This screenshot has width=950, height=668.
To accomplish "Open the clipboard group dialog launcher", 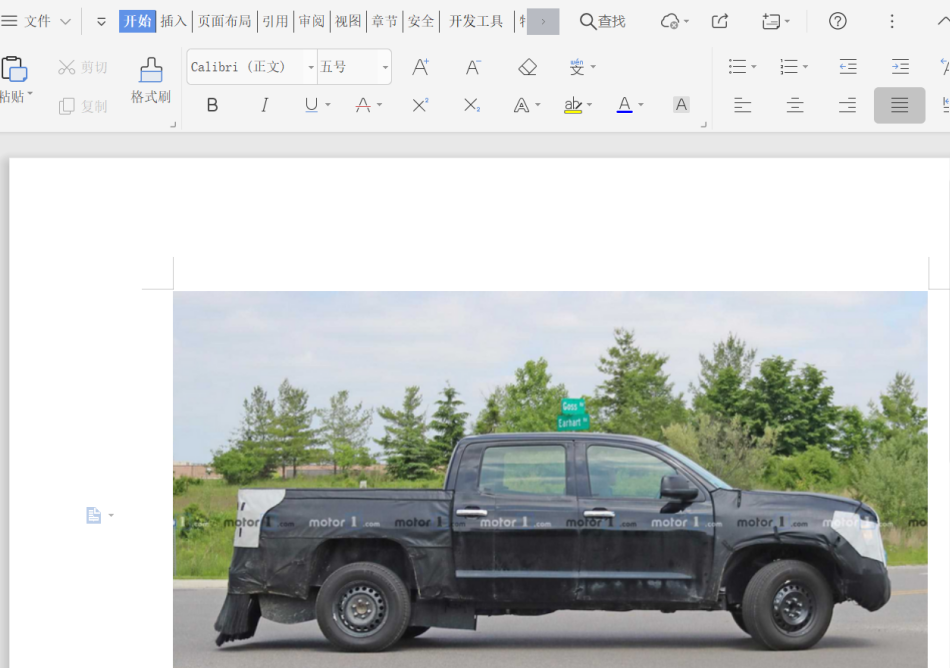I will click(173, 125).
